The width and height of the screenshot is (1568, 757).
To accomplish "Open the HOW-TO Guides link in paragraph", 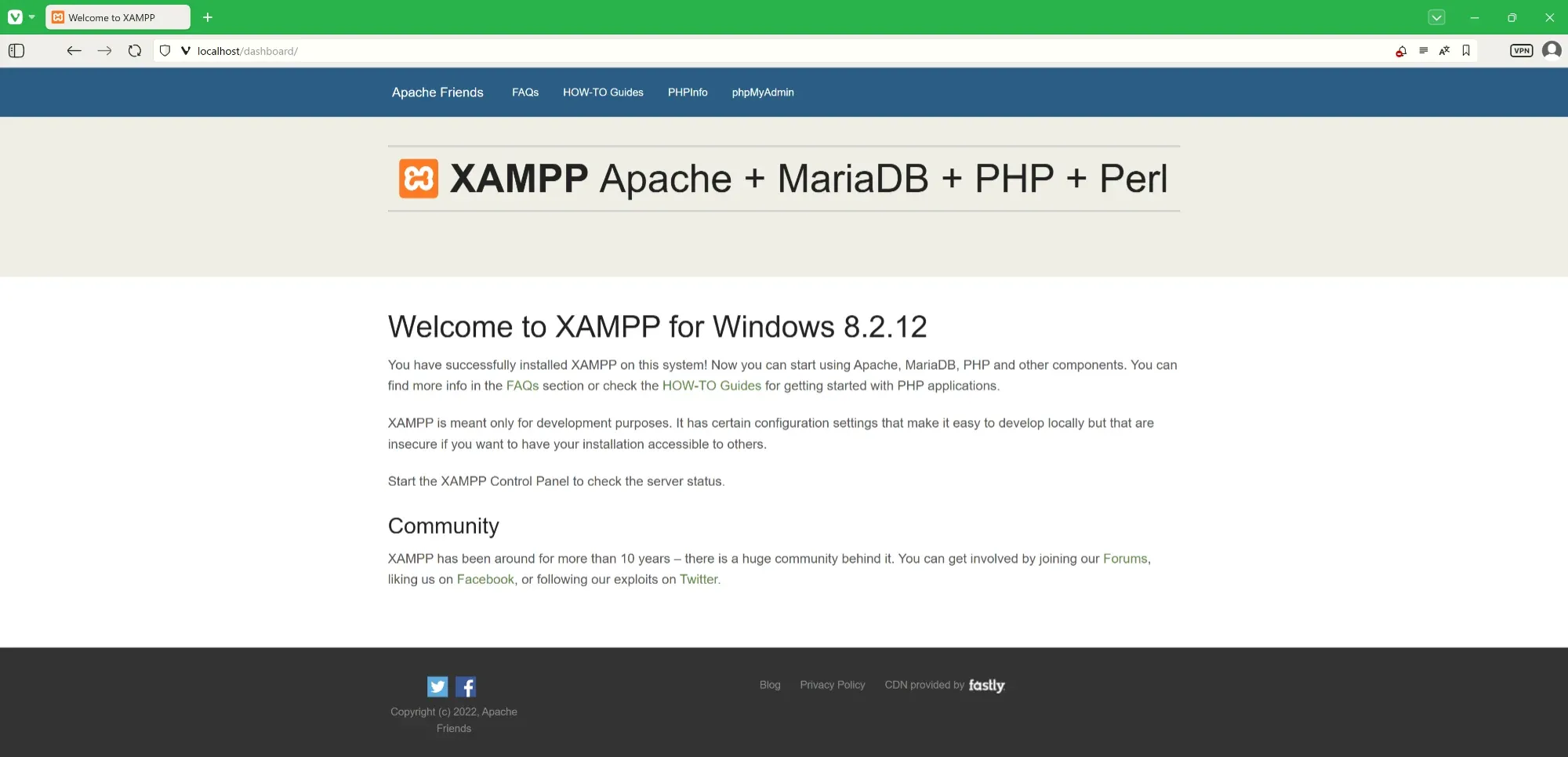I will coord(711,386).
